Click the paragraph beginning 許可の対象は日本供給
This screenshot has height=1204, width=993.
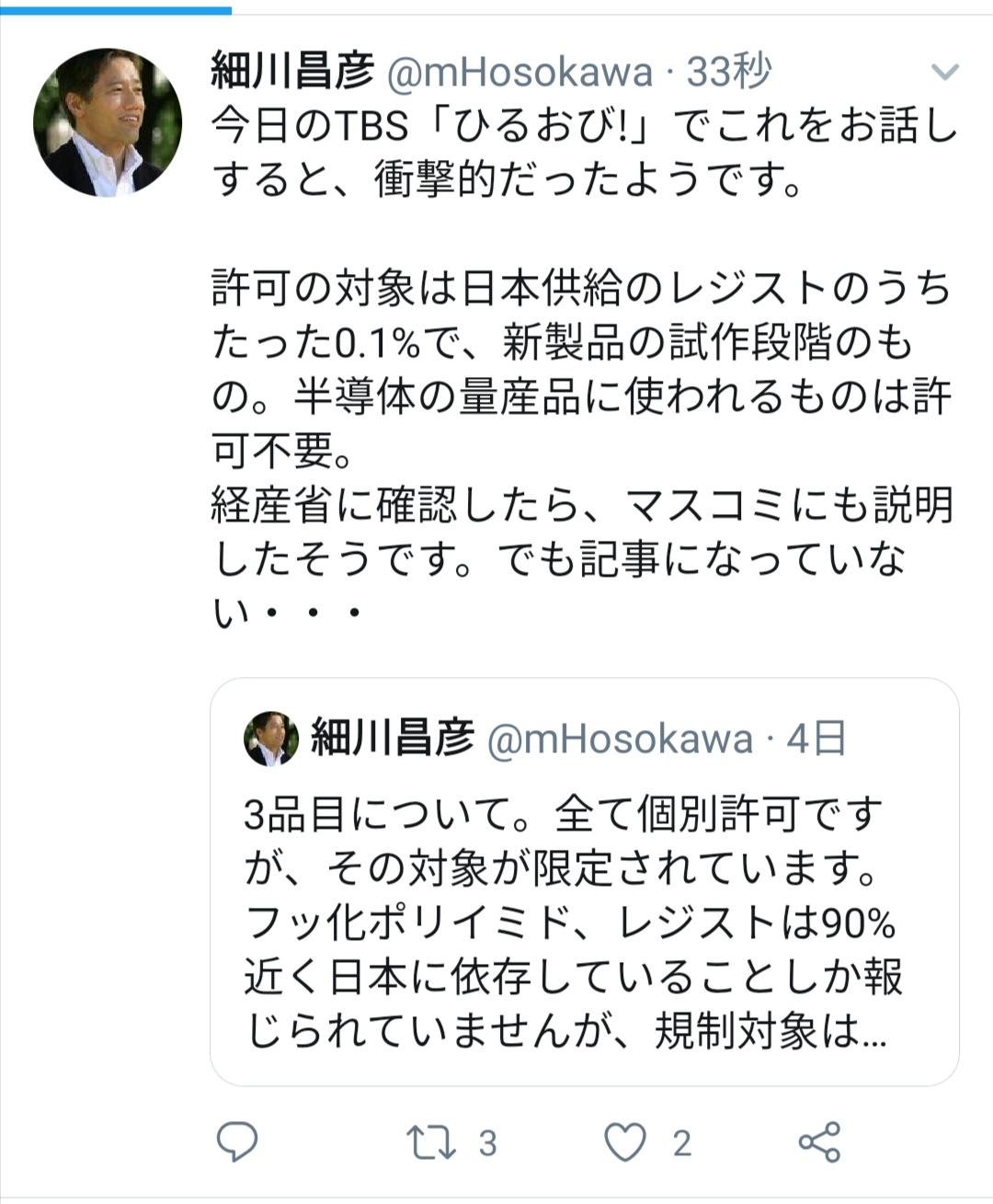581,369
